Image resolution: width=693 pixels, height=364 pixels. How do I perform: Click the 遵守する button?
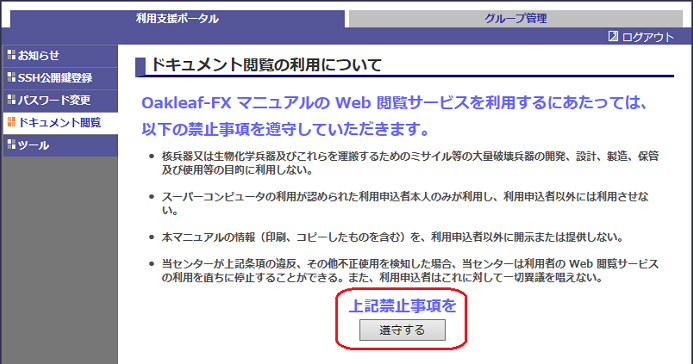(402, 330)
